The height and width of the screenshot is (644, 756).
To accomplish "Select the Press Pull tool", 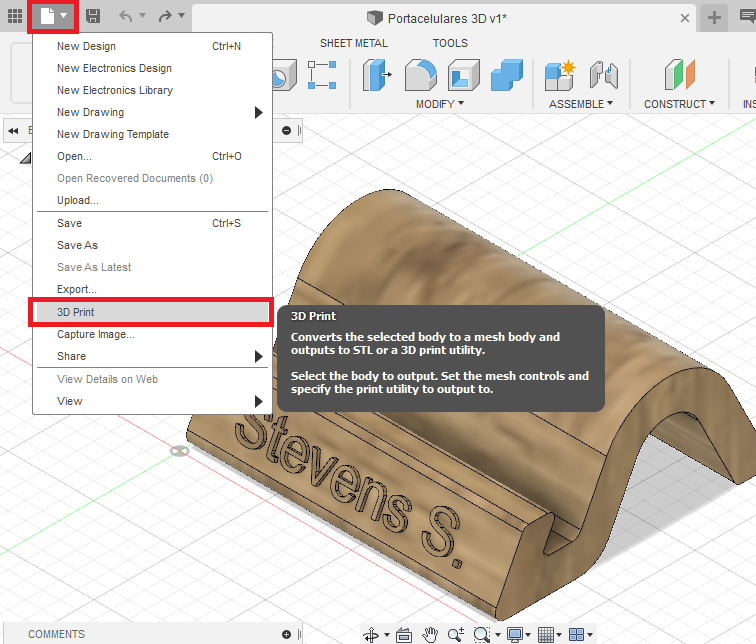I will tap(377, 75).
